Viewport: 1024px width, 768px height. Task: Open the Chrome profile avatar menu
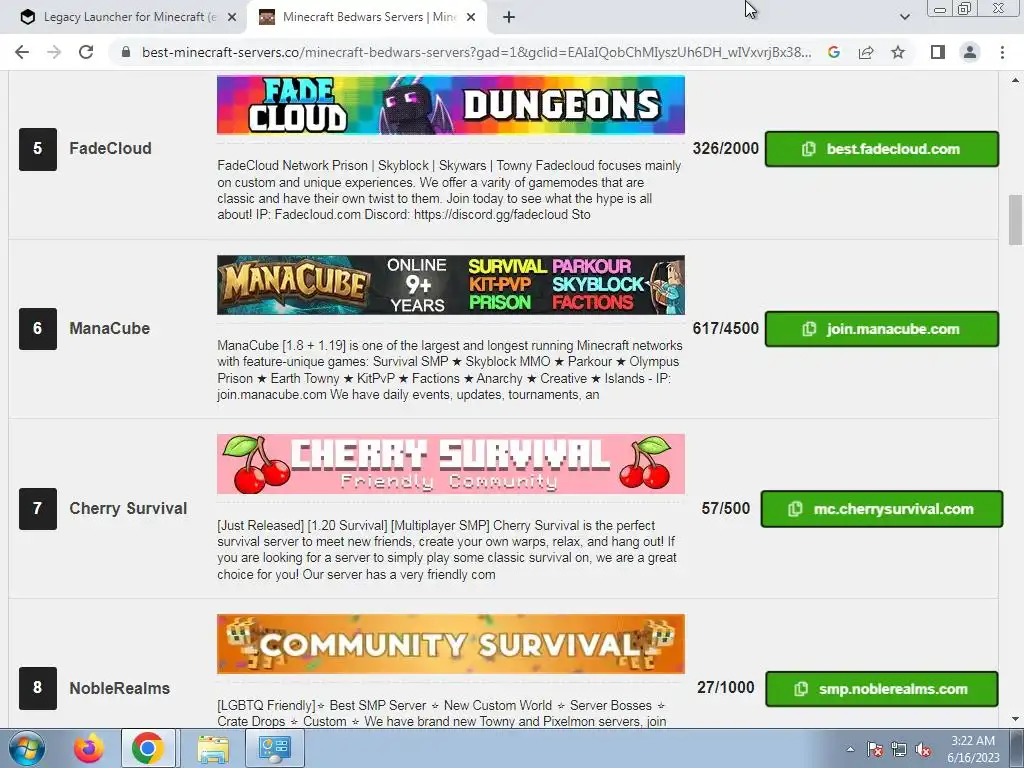tap(970, 52)
